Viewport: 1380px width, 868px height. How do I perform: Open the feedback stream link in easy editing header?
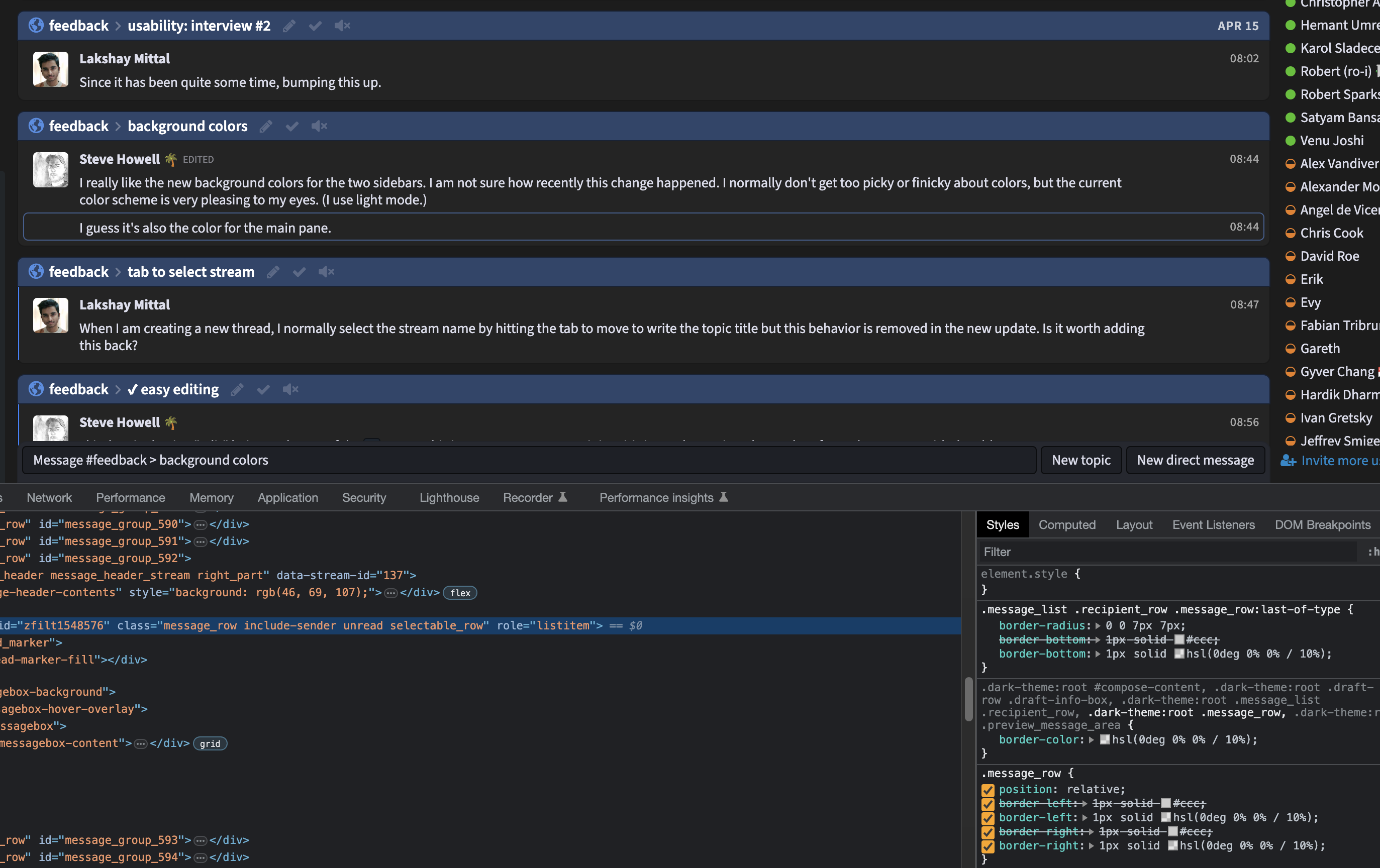pos(78,390)
